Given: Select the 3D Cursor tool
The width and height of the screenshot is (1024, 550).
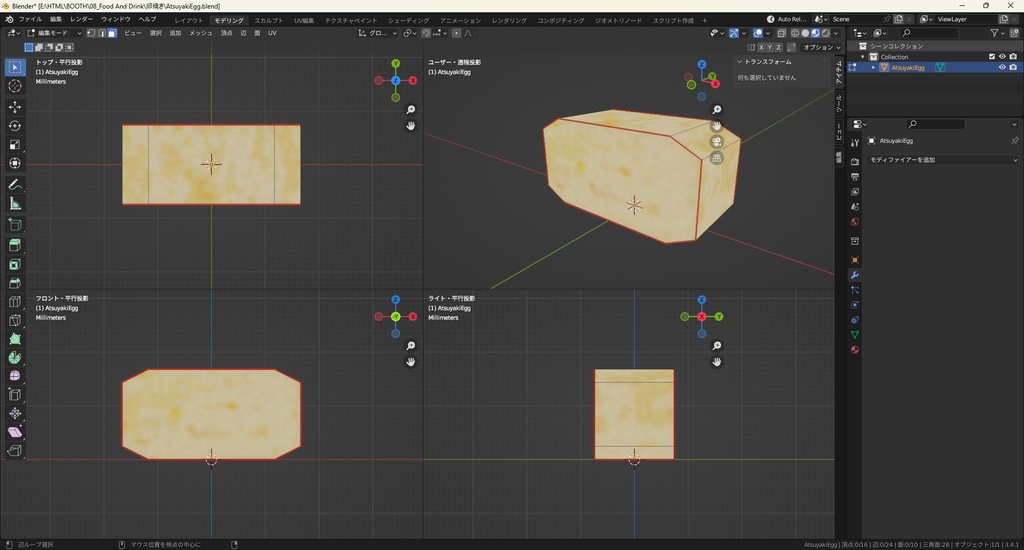Looking at the screenshot, I should 15,86.
